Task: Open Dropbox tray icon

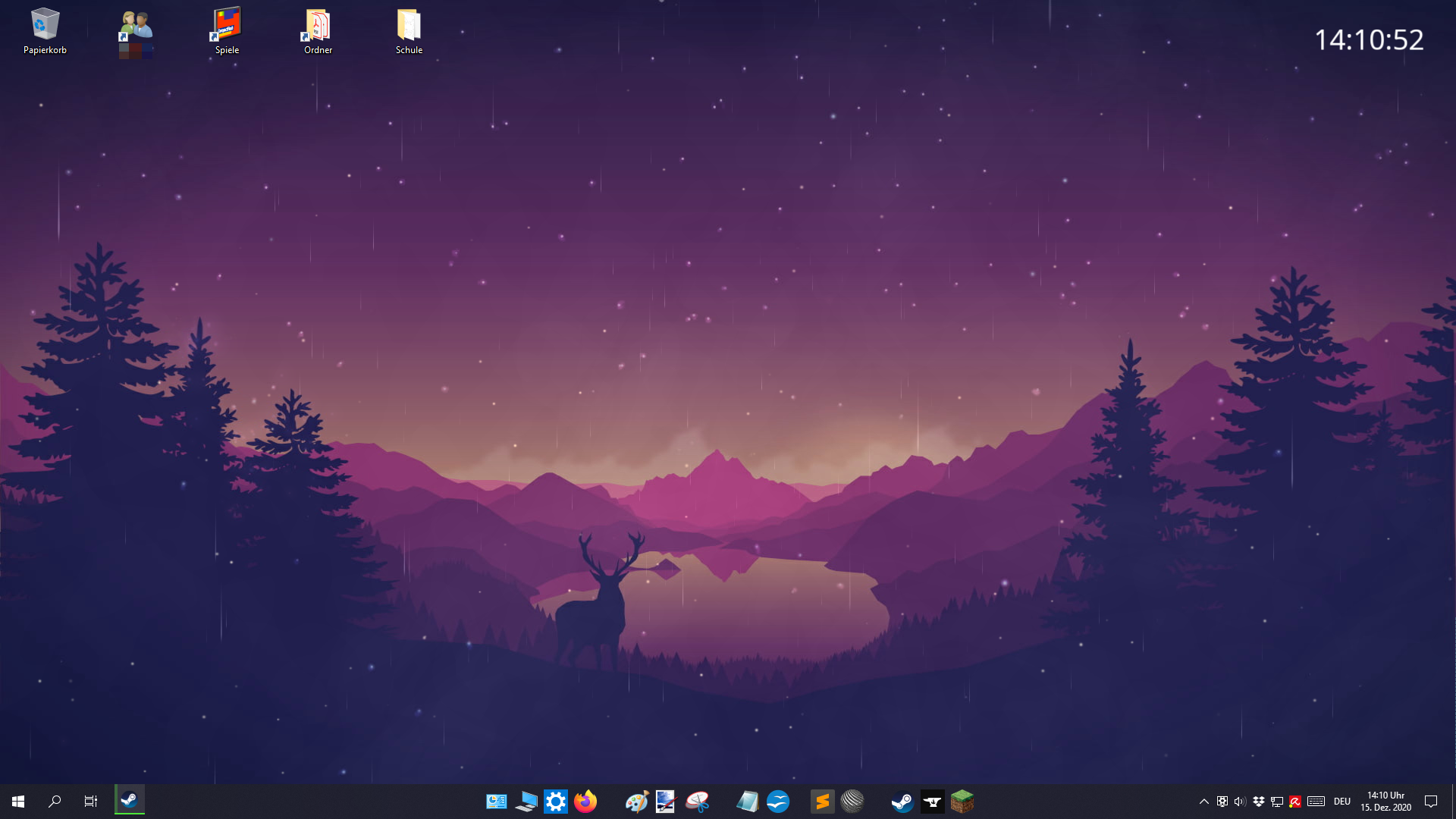Action: click(x=1259, y=802)
